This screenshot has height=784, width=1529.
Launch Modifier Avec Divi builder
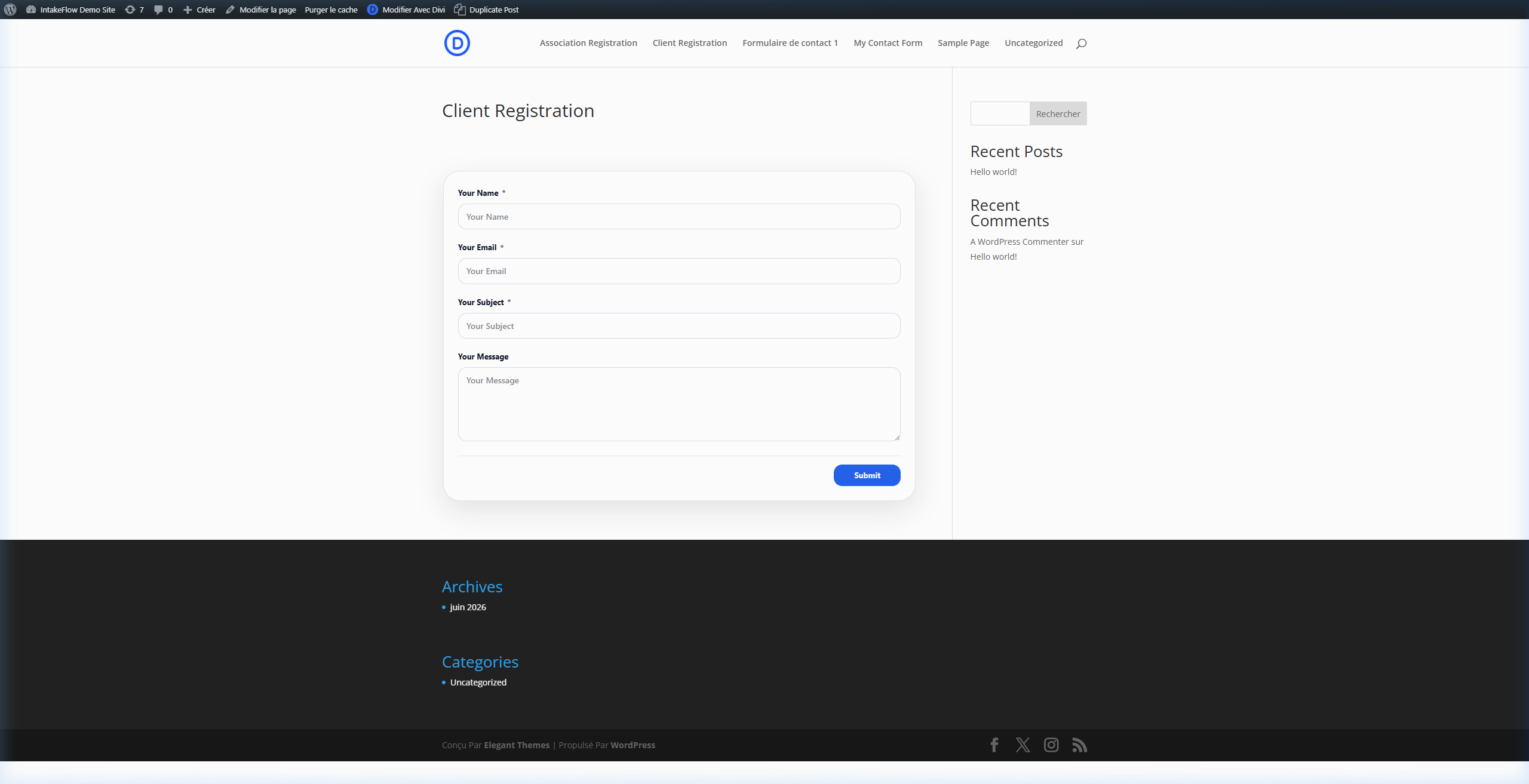(x=406, y=10)
